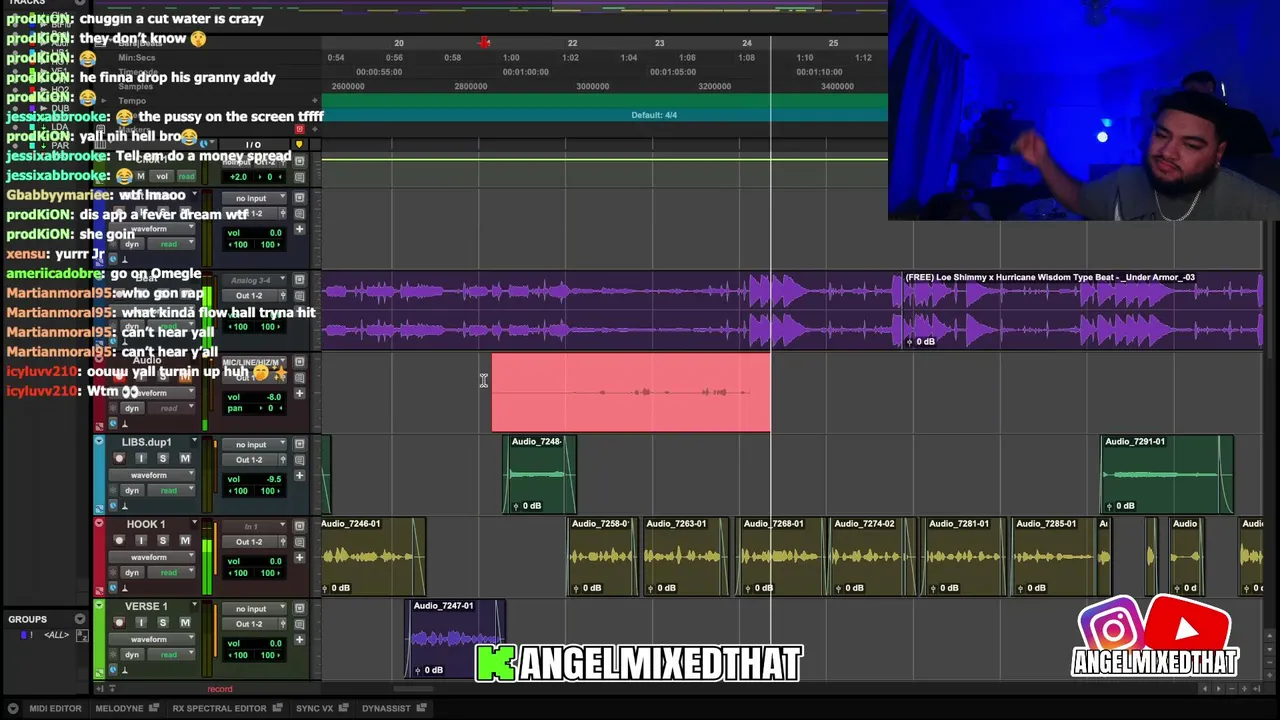Open the LIBS.dup1 no input selector

pos(254,444)
